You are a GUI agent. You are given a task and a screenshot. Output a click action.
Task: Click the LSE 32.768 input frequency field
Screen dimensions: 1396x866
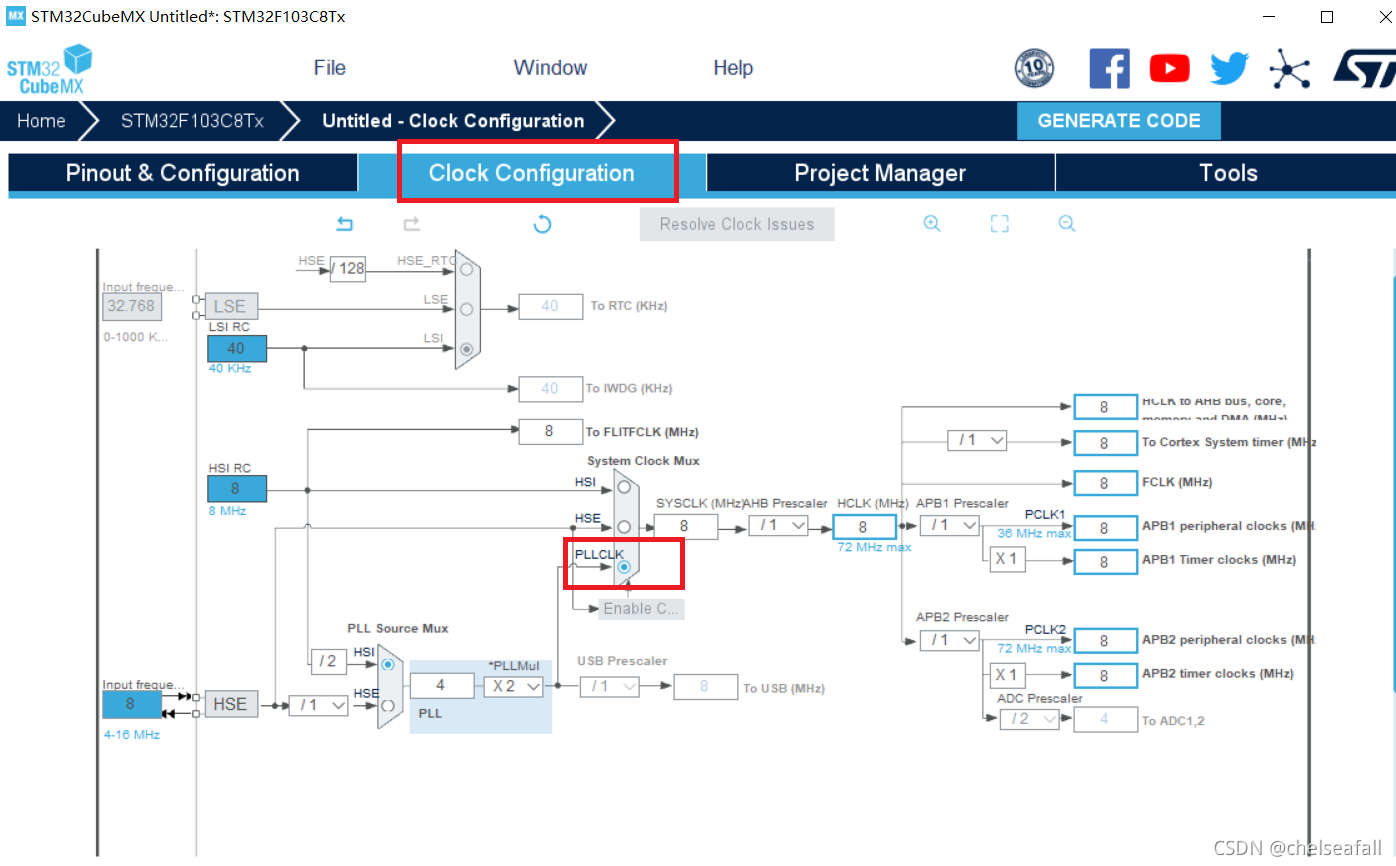point(132,306)
